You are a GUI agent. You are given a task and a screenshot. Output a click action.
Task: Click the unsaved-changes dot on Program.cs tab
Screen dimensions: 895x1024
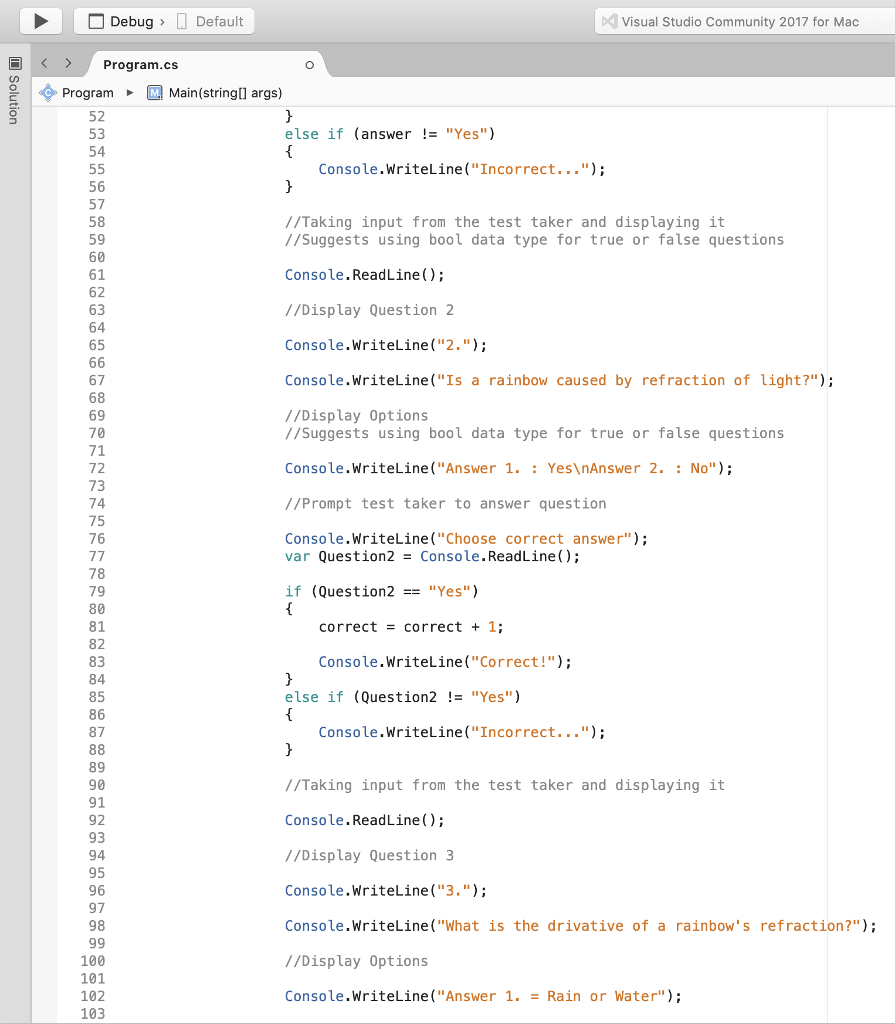pos(310,65)
